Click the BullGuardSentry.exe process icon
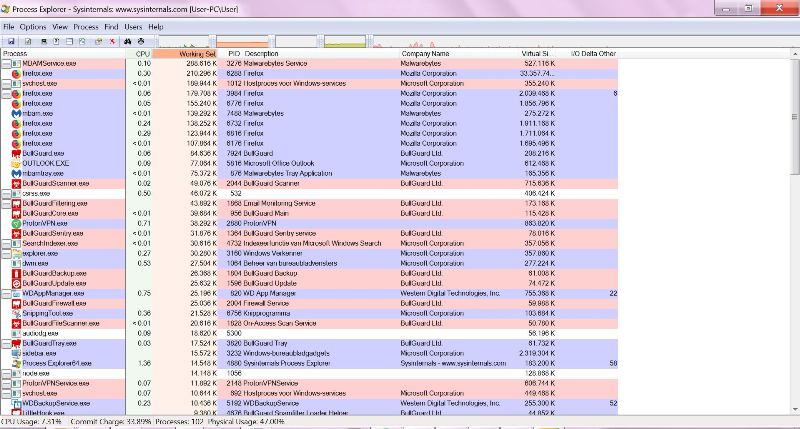This screenshot has height=429, width=800. [16, 233]
